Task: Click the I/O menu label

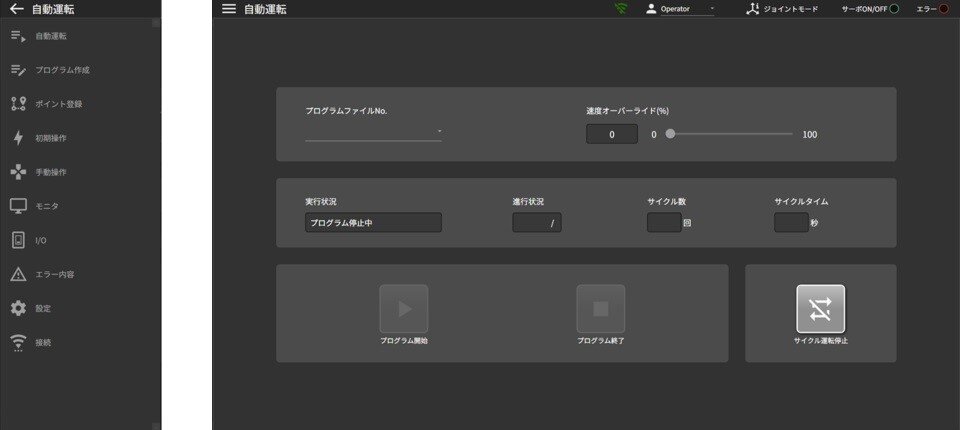Action: click(x=40, y=241)
